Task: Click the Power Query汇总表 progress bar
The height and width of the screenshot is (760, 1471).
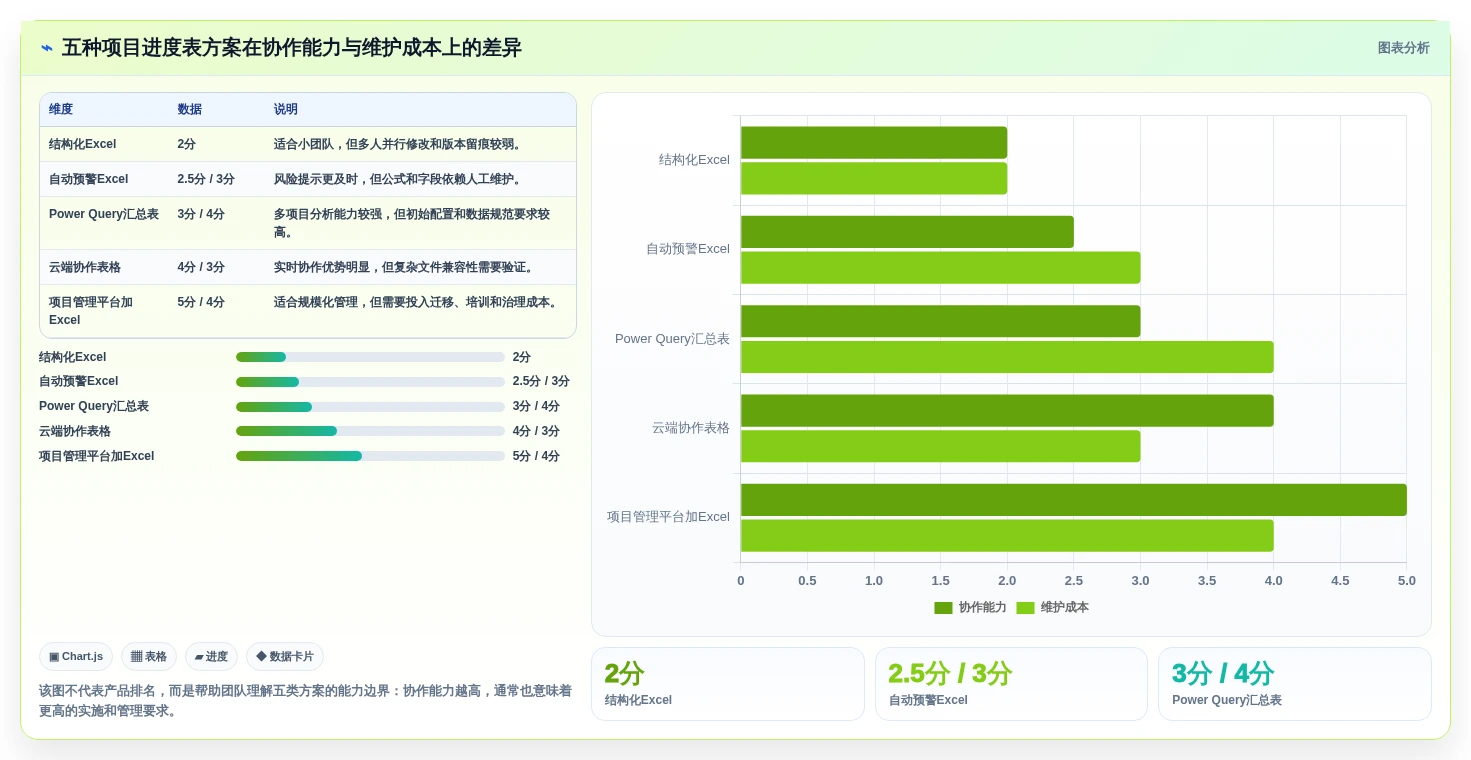Action: point(370,407)
